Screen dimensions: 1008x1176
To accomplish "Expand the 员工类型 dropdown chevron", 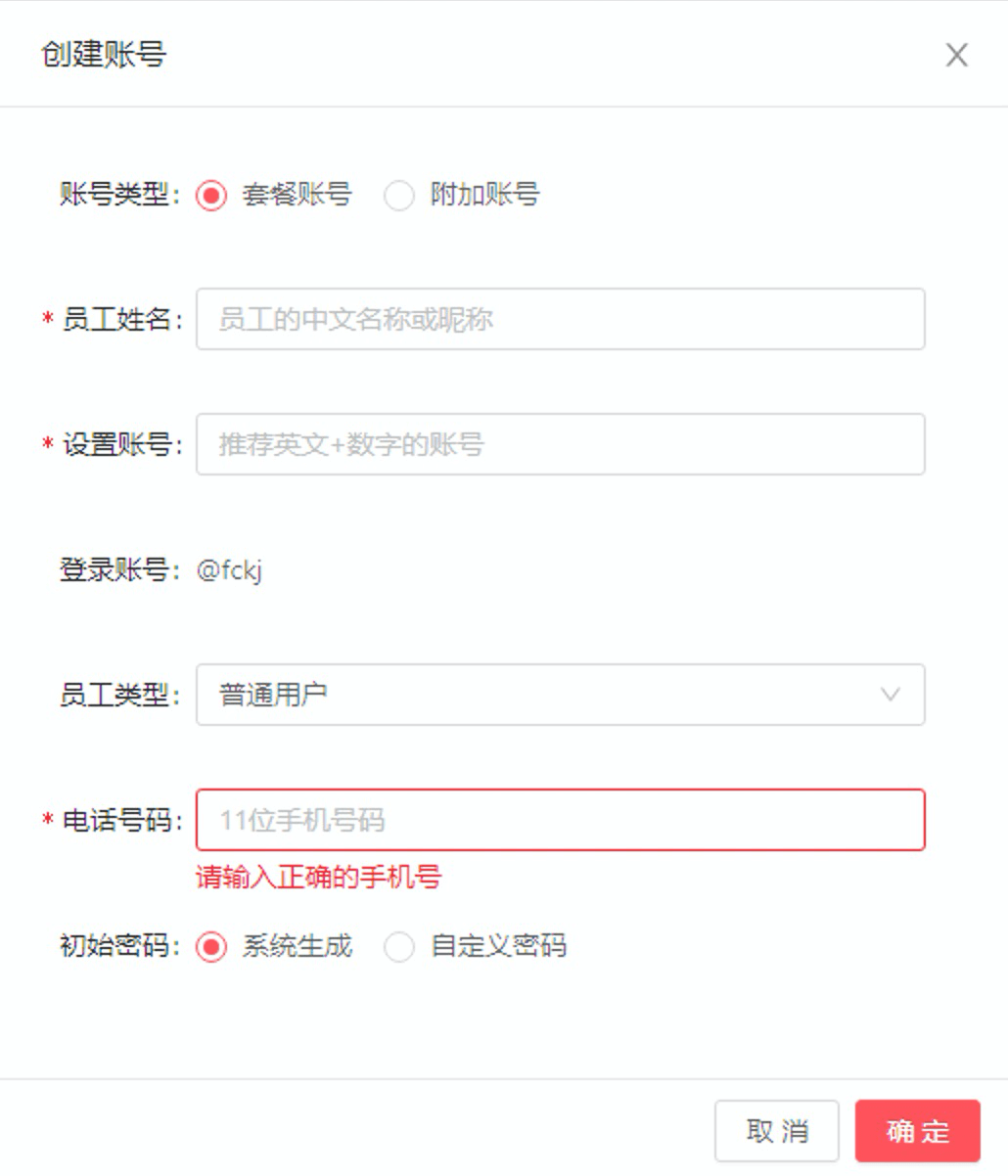I will pyautogui.click(x=890, y=695).
